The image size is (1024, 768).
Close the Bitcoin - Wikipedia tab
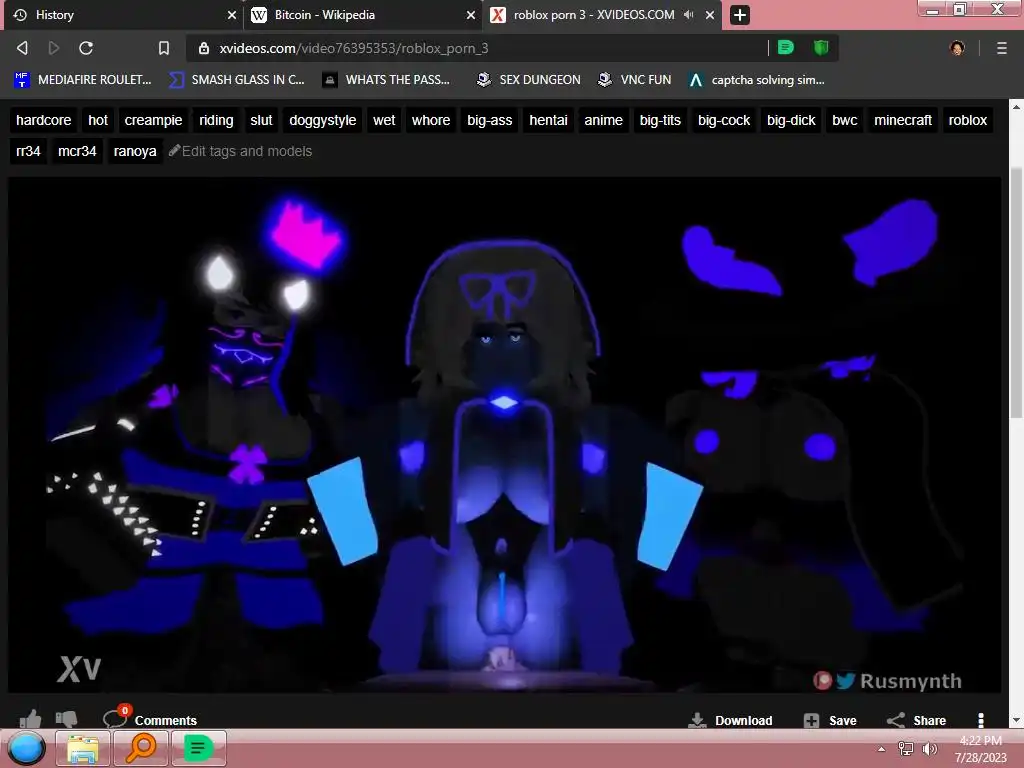point(471,15)
